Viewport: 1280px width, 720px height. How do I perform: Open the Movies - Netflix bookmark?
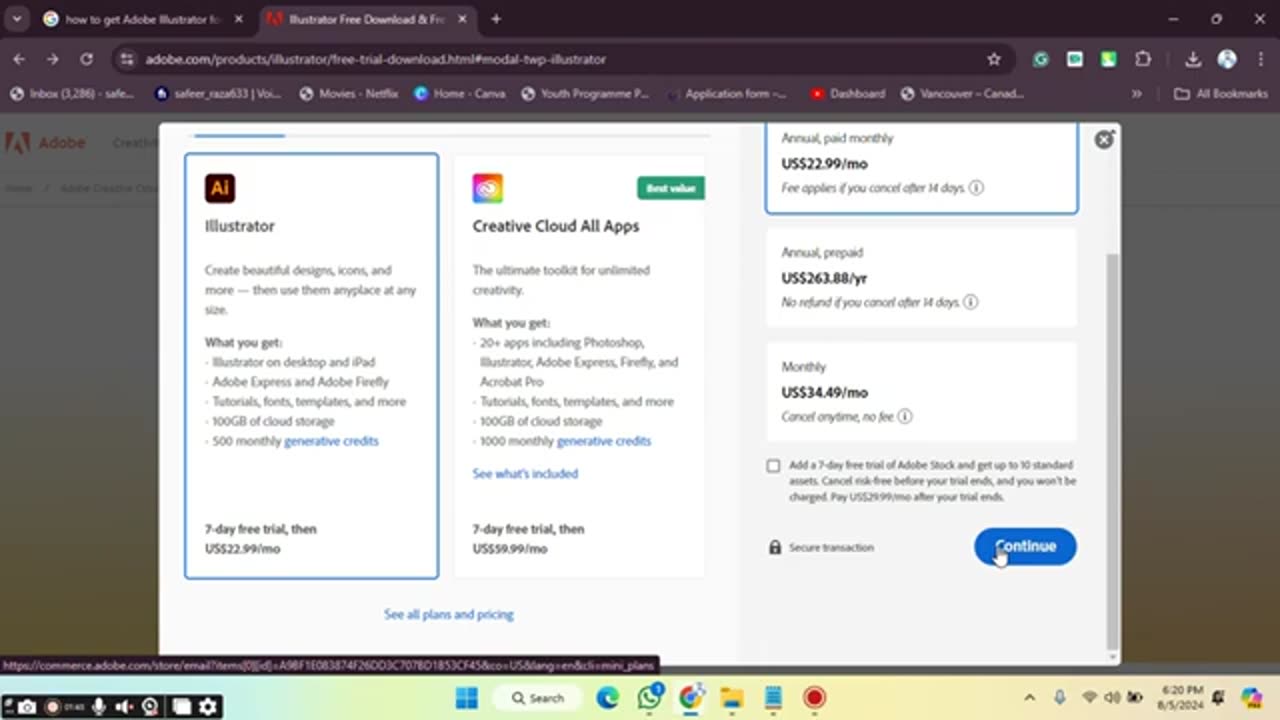click(348, 93)
